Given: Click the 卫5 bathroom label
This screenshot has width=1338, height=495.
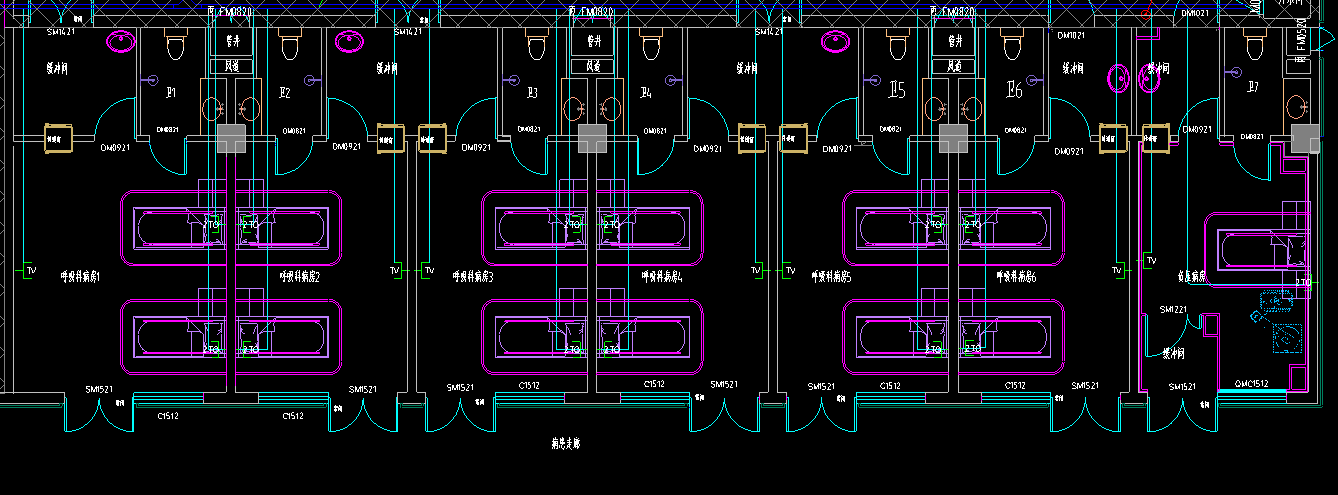Looking at the screenshot, I should pyautogui.click(x=897, y=91).
